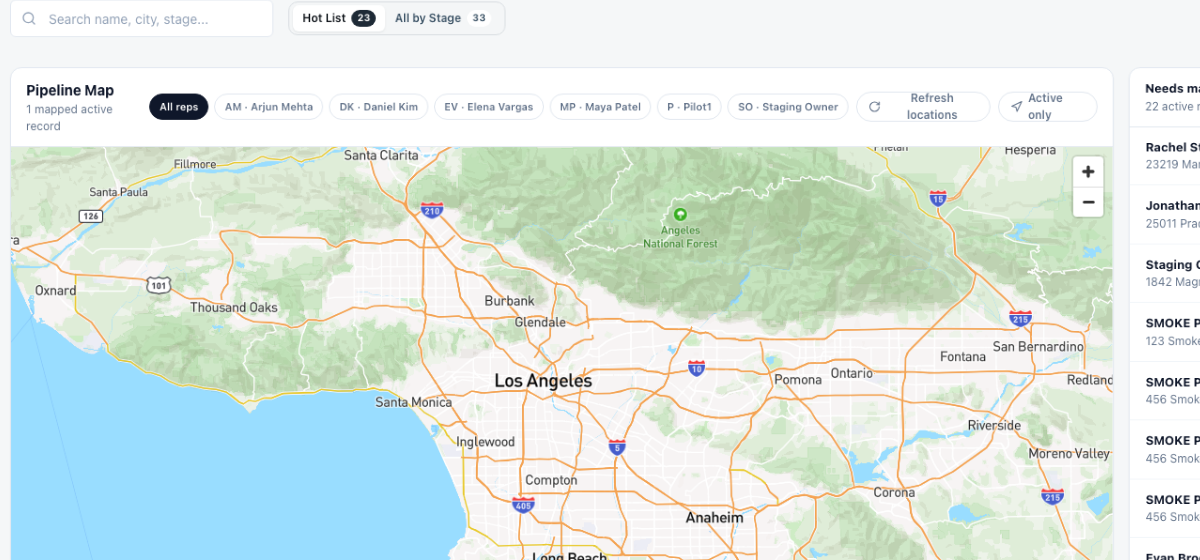The image size is (1200, 560).
Task: Click the Compton map label
Action: tap(551, 480)
